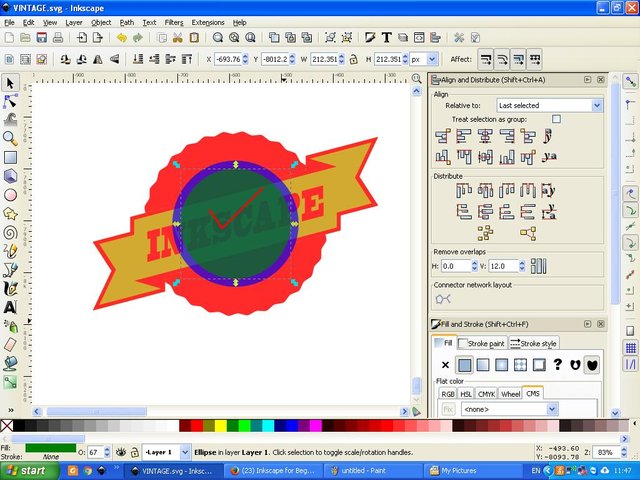Image resolution: width=640 pixels, height=480 pixels.
Task: Expand hidden toolbox tools chevron
Action: 11,410
